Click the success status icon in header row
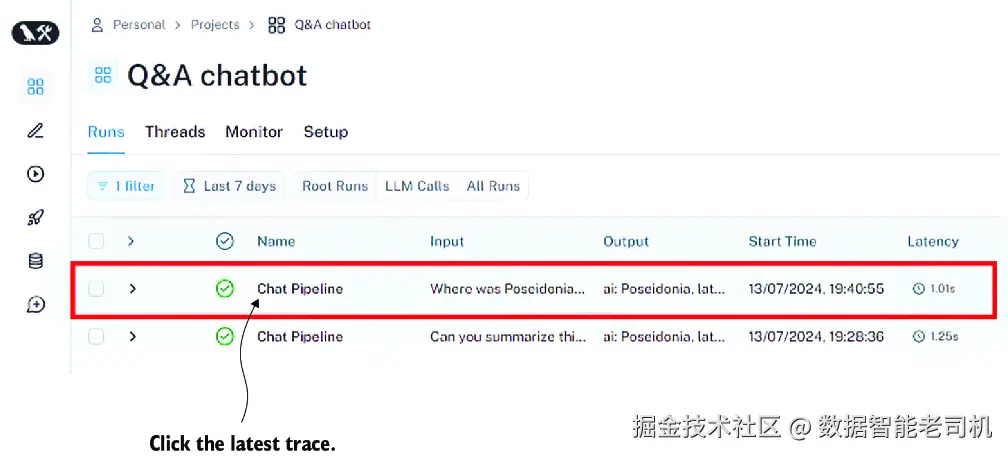 (225, 241)
